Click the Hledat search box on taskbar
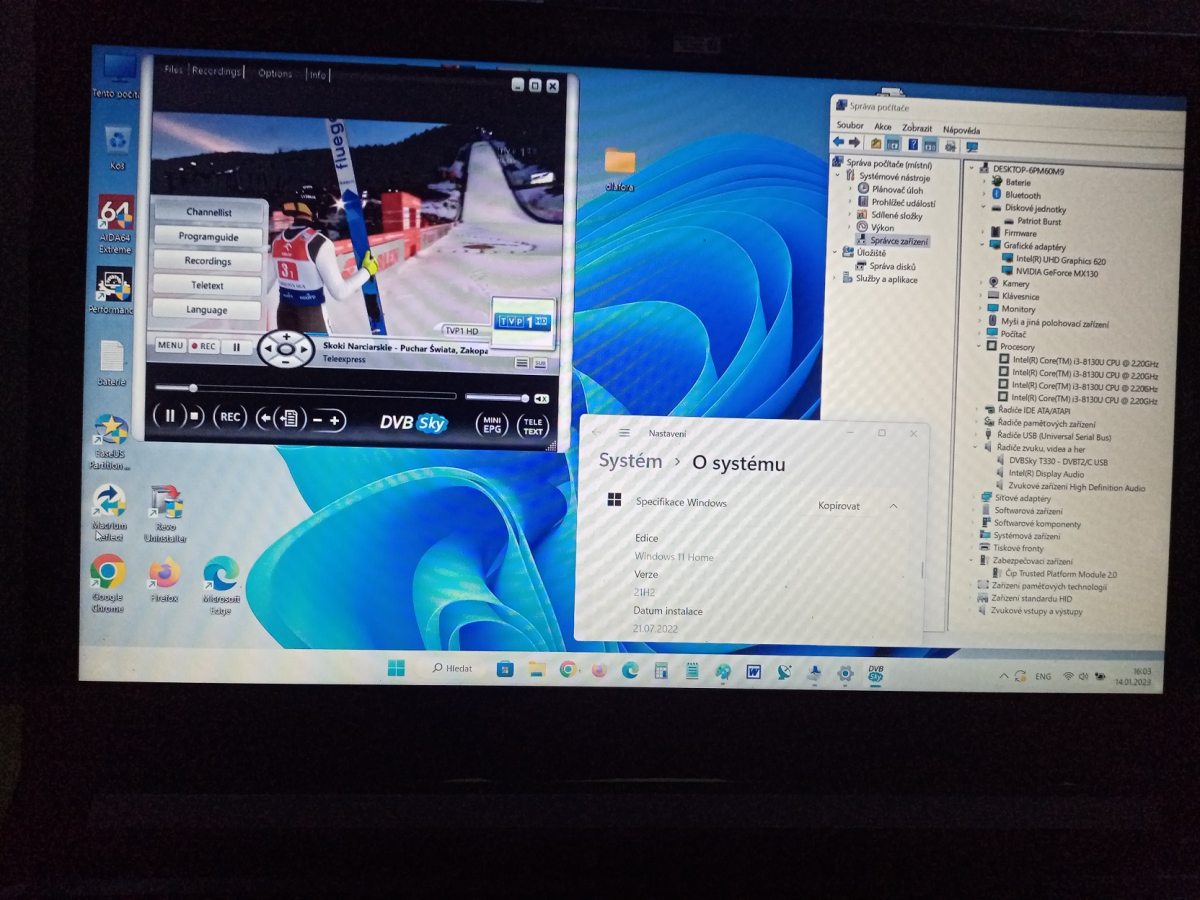The width and height of the screenshot is (1200, 900). point(453,668)
